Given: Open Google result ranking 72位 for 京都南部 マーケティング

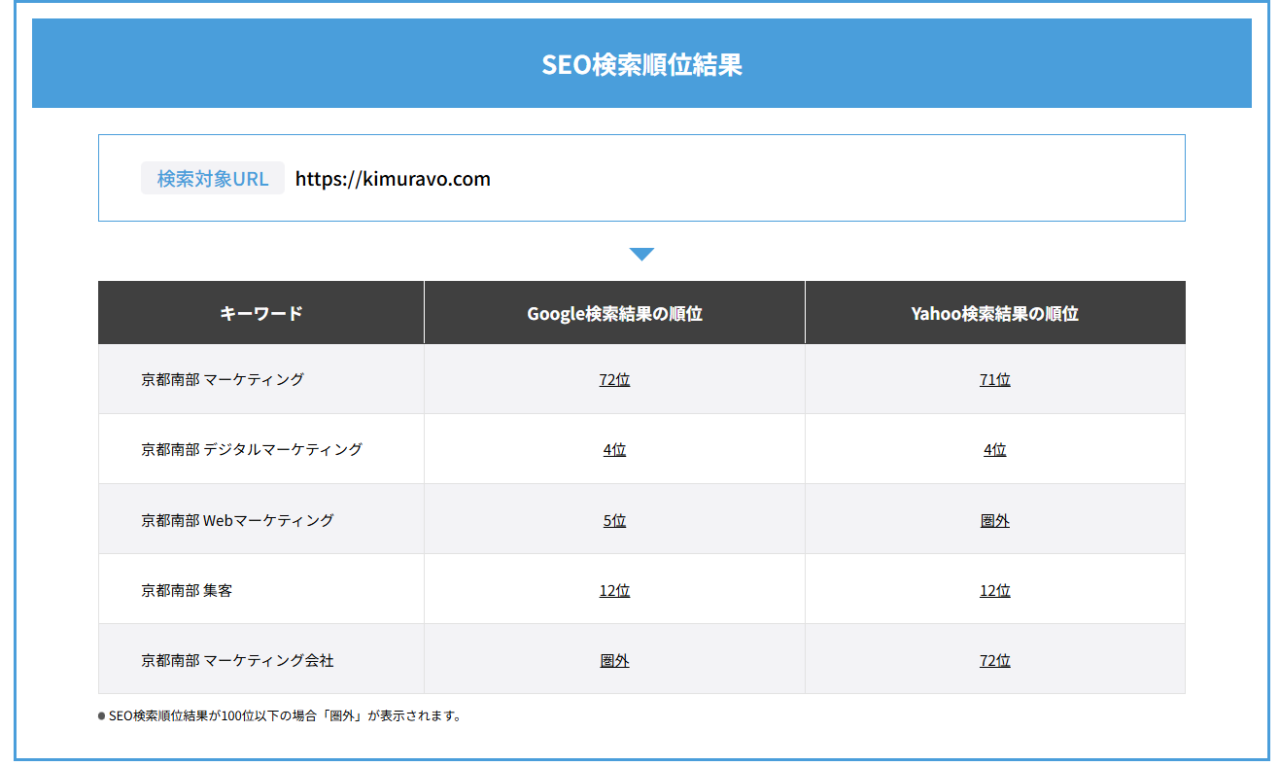Looking at the screenshot, I should pyautogui.click(x=613, y=379).
